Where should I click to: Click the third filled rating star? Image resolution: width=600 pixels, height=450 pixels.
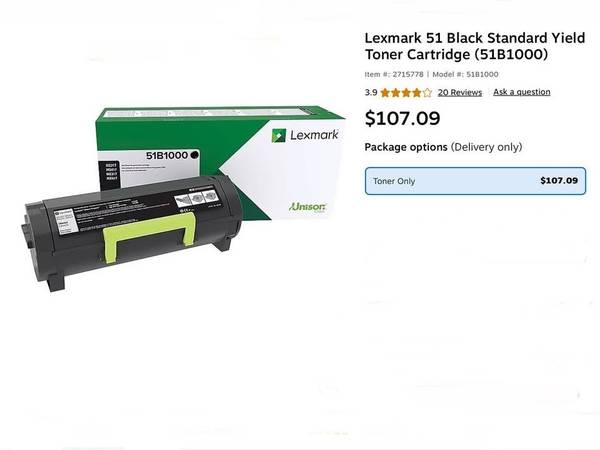(406, 93)
